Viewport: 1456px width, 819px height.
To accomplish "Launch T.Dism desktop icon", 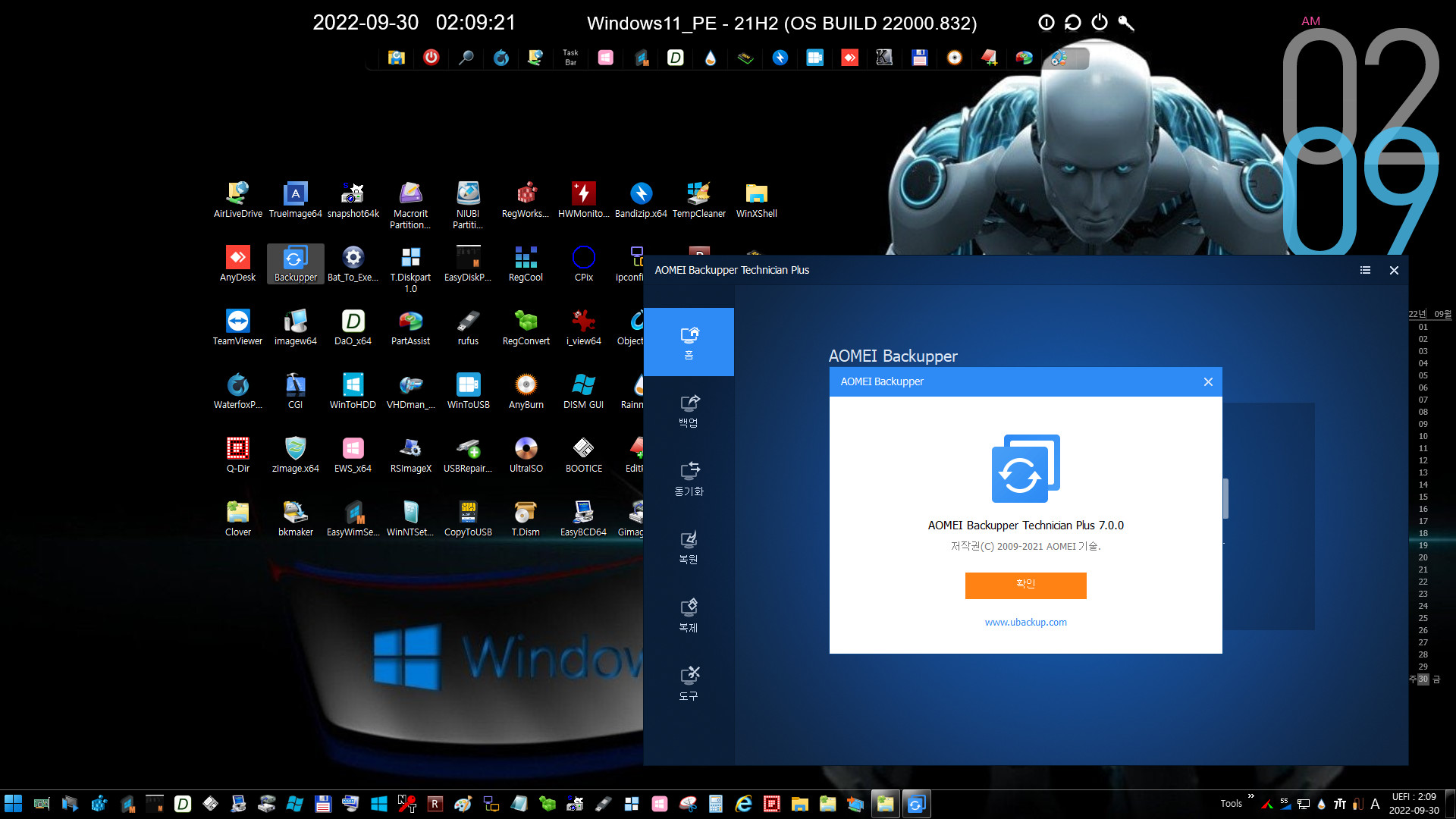I will [x=526, y=519].
